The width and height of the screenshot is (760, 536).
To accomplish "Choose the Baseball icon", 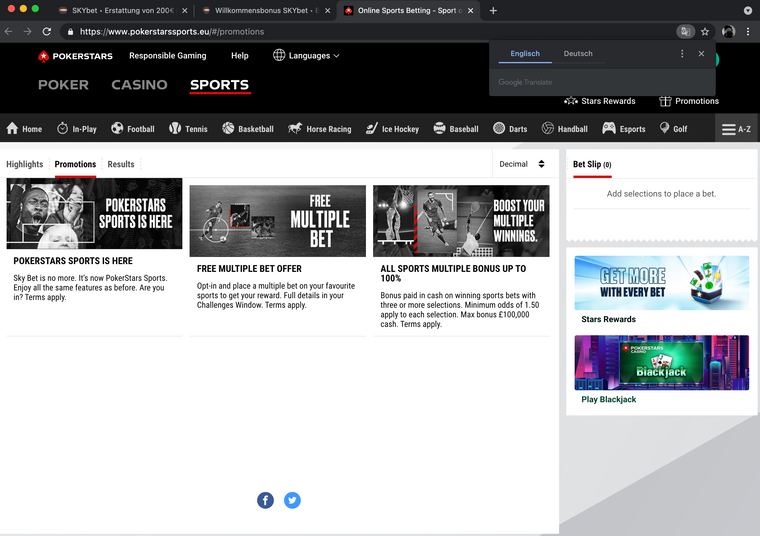I will point(439,128).
